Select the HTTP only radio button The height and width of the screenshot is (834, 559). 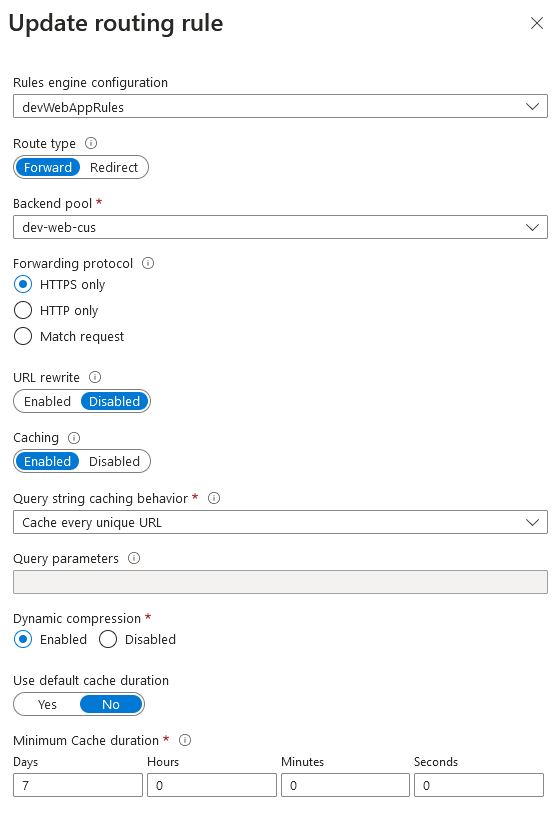point(23,310)
